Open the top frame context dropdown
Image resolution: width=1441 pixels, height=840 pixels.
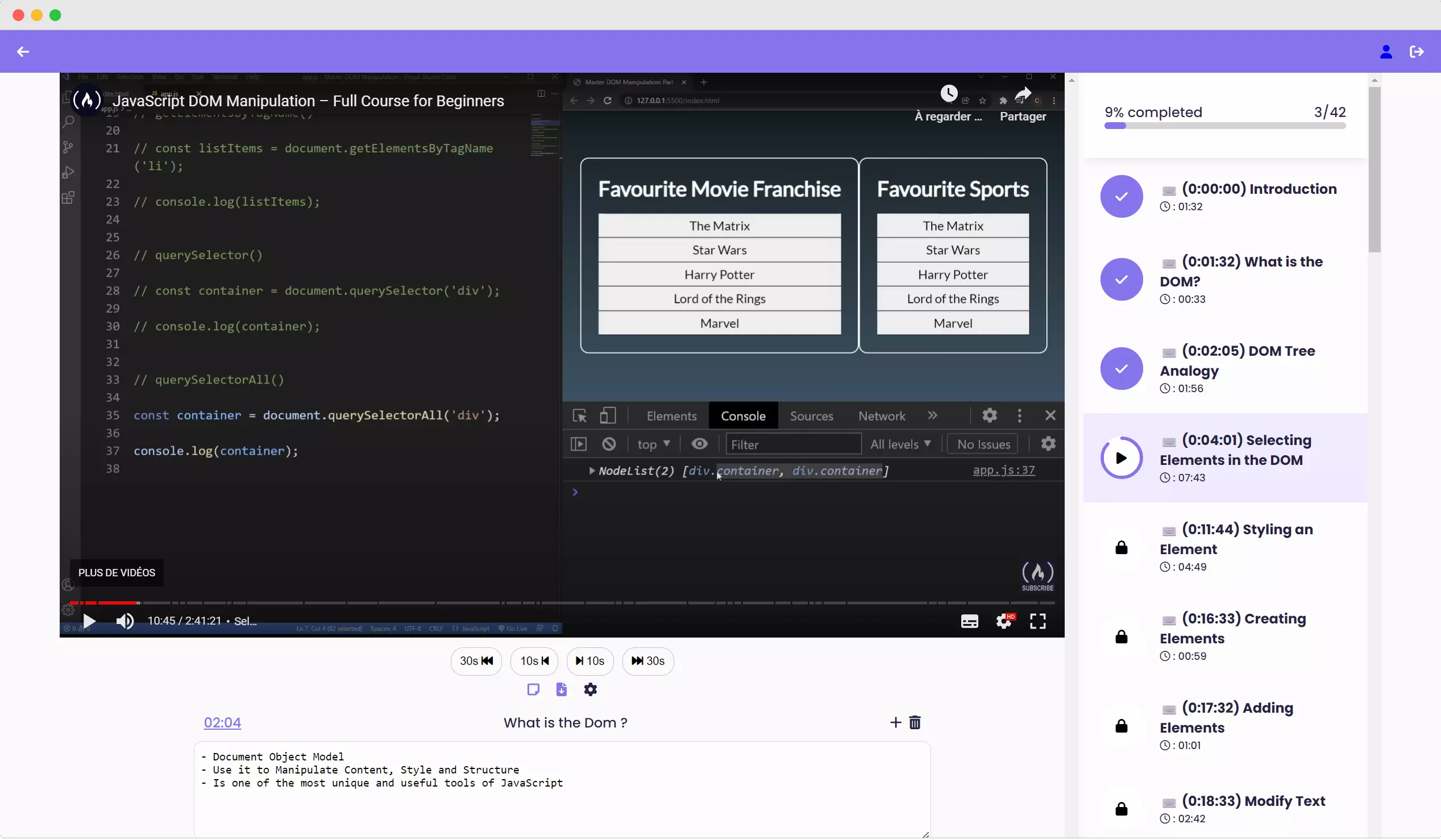653,444
